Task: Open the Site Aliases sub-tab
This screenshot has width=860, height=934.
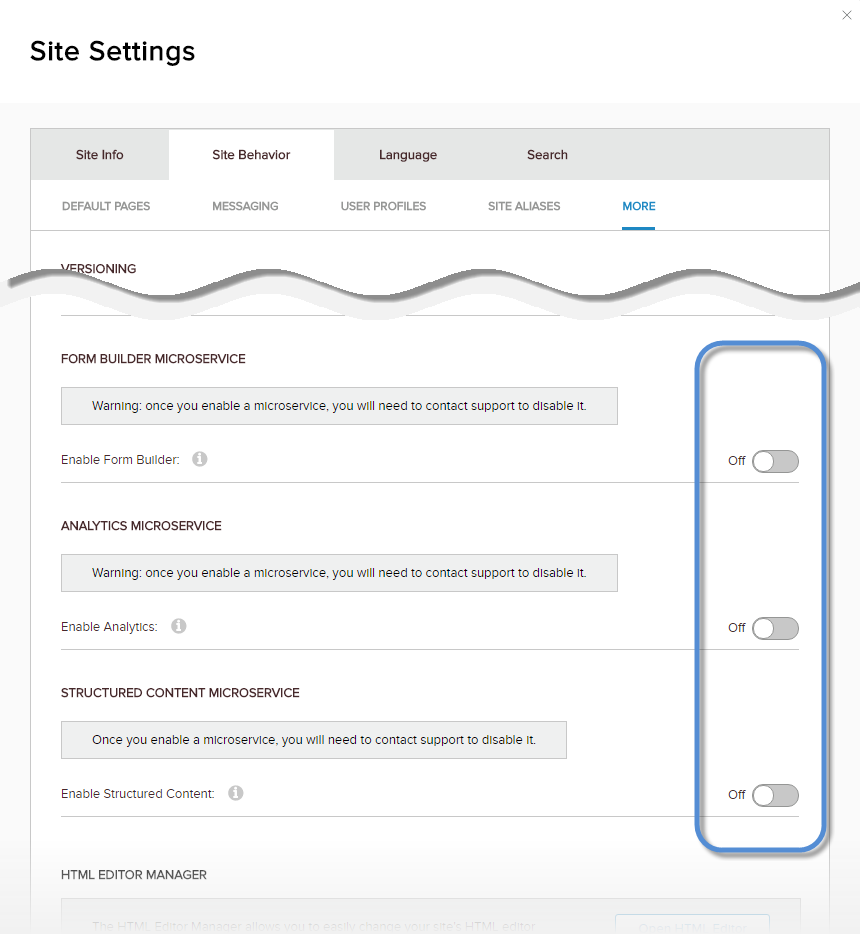Action: tap(524, 206)
